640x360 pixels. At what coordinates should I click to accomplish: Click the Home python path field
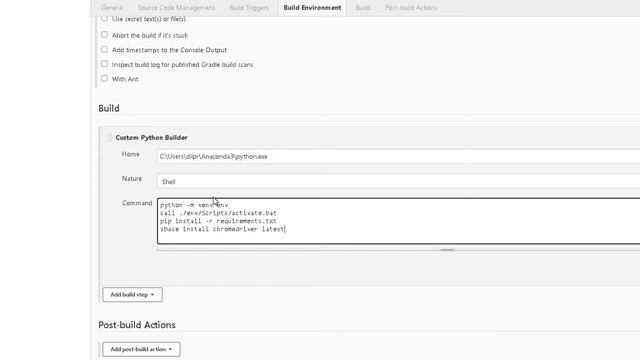398,157
